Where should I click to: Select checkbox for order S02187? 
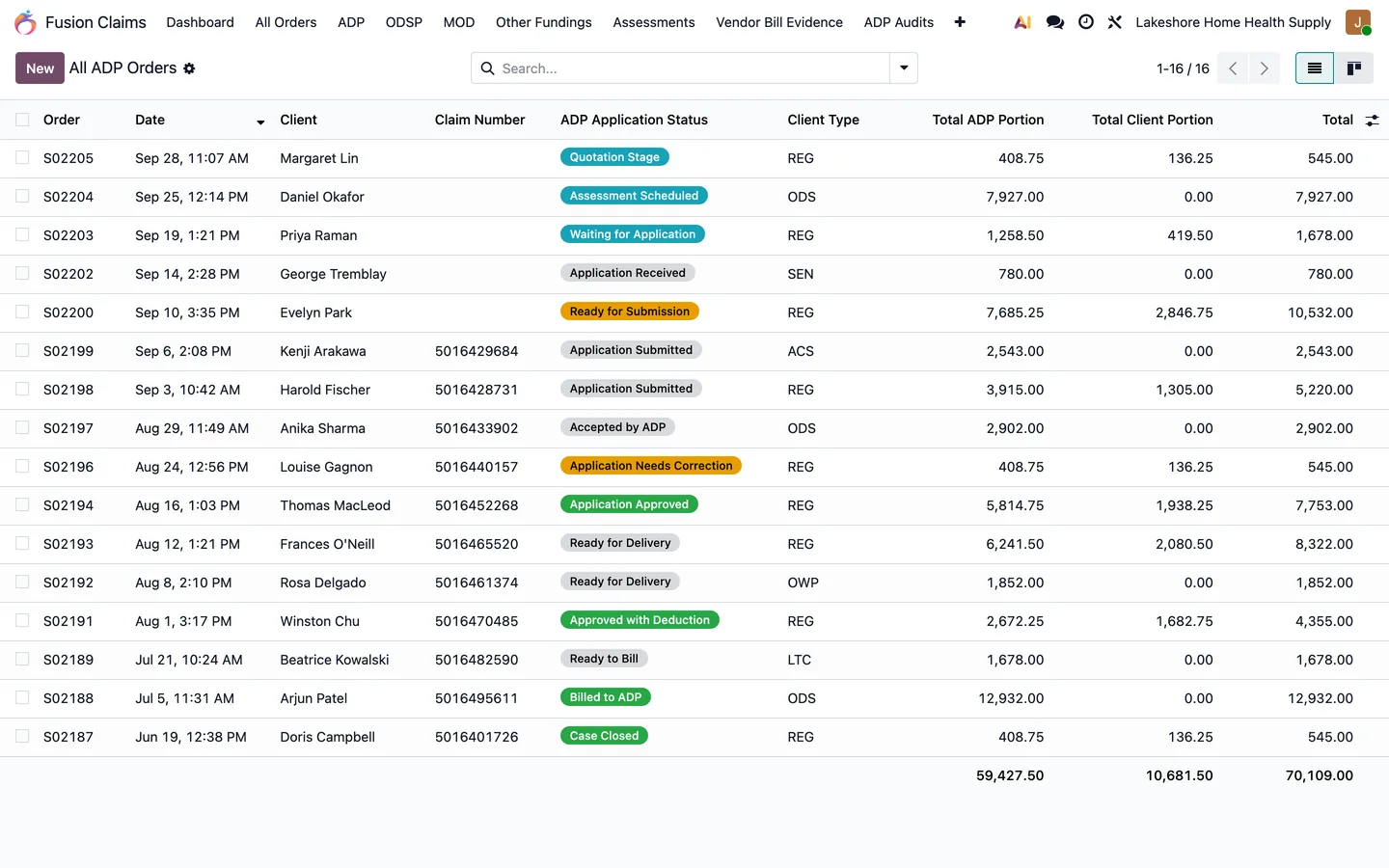[22, 737]
